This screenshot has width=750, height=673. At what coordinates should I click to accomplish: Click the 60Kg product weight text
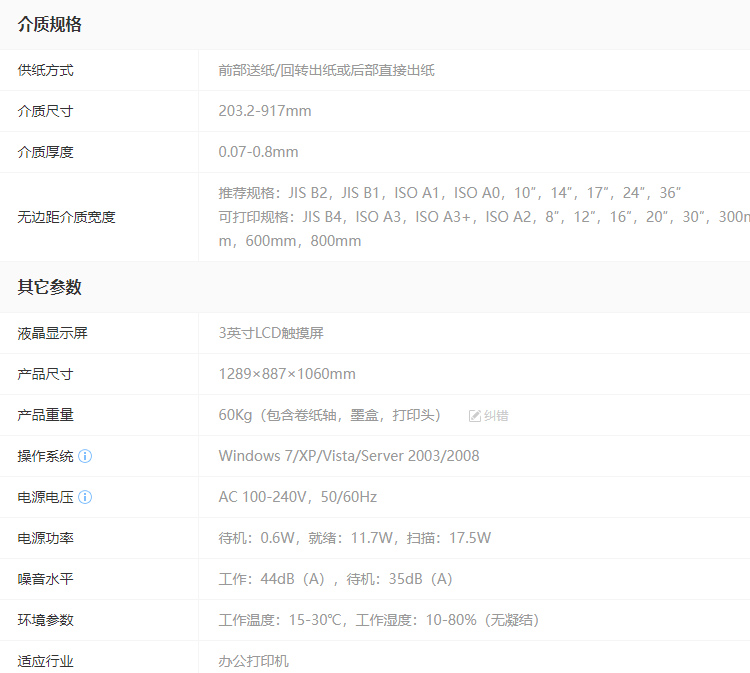tap(330, 415)
